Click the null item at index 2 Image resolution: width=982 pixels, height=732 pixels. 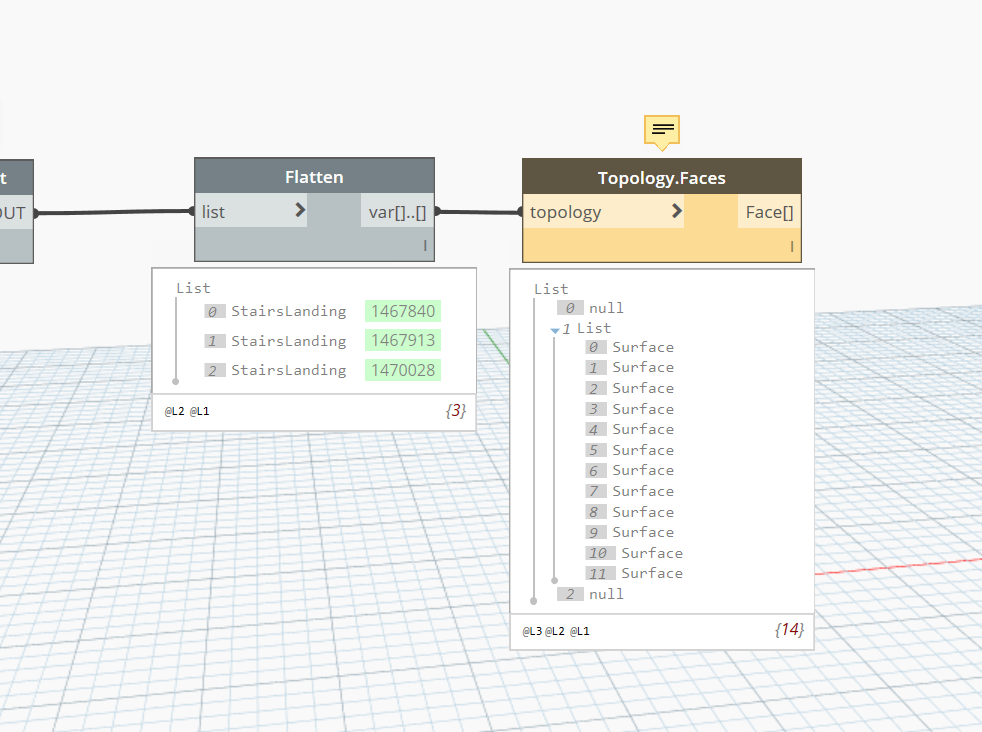591,594
